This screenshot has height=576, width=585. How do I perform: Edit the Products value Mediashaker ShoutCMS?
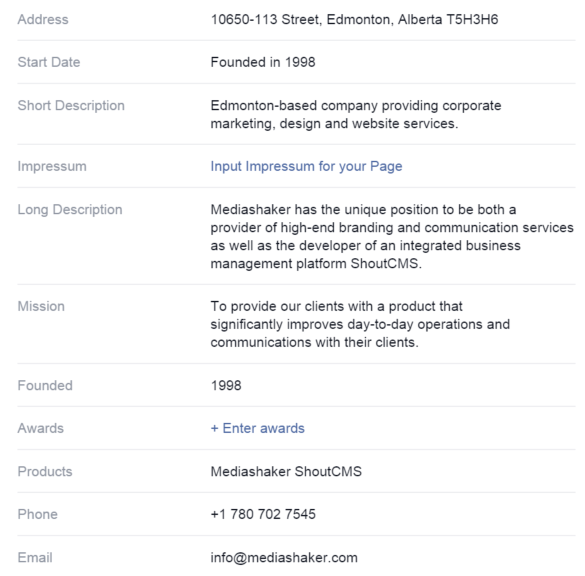pyautogui.click(x=286, y=472)
